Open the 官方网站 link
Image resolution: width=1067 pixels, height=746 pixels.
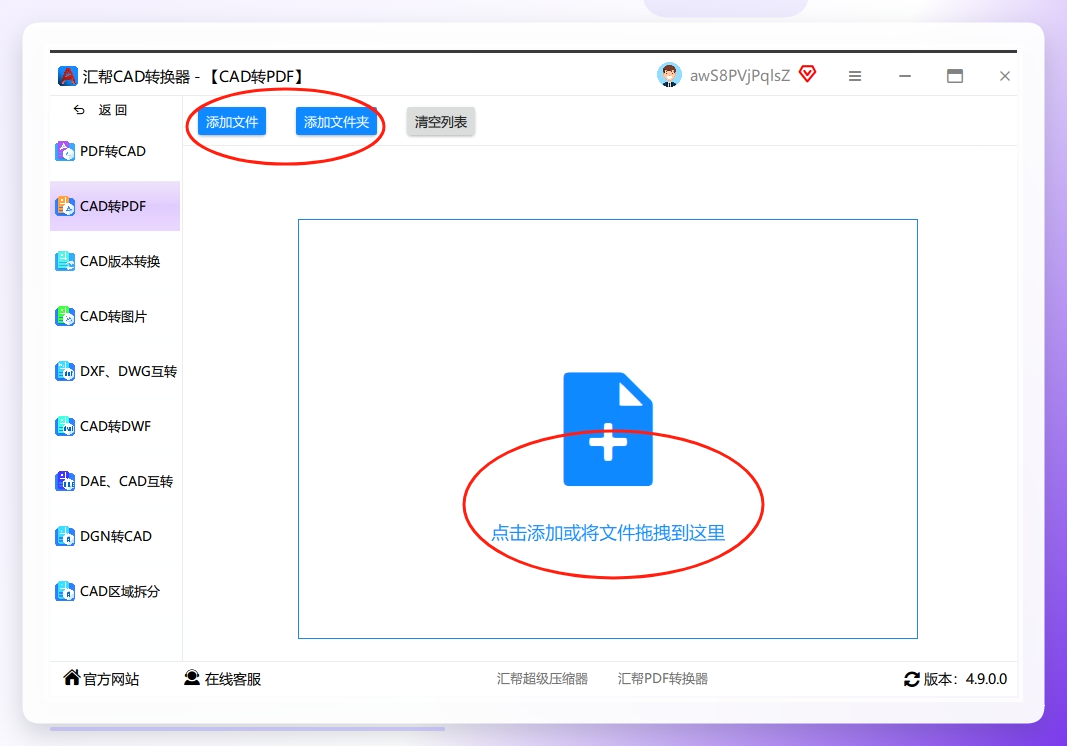point(101,679)
